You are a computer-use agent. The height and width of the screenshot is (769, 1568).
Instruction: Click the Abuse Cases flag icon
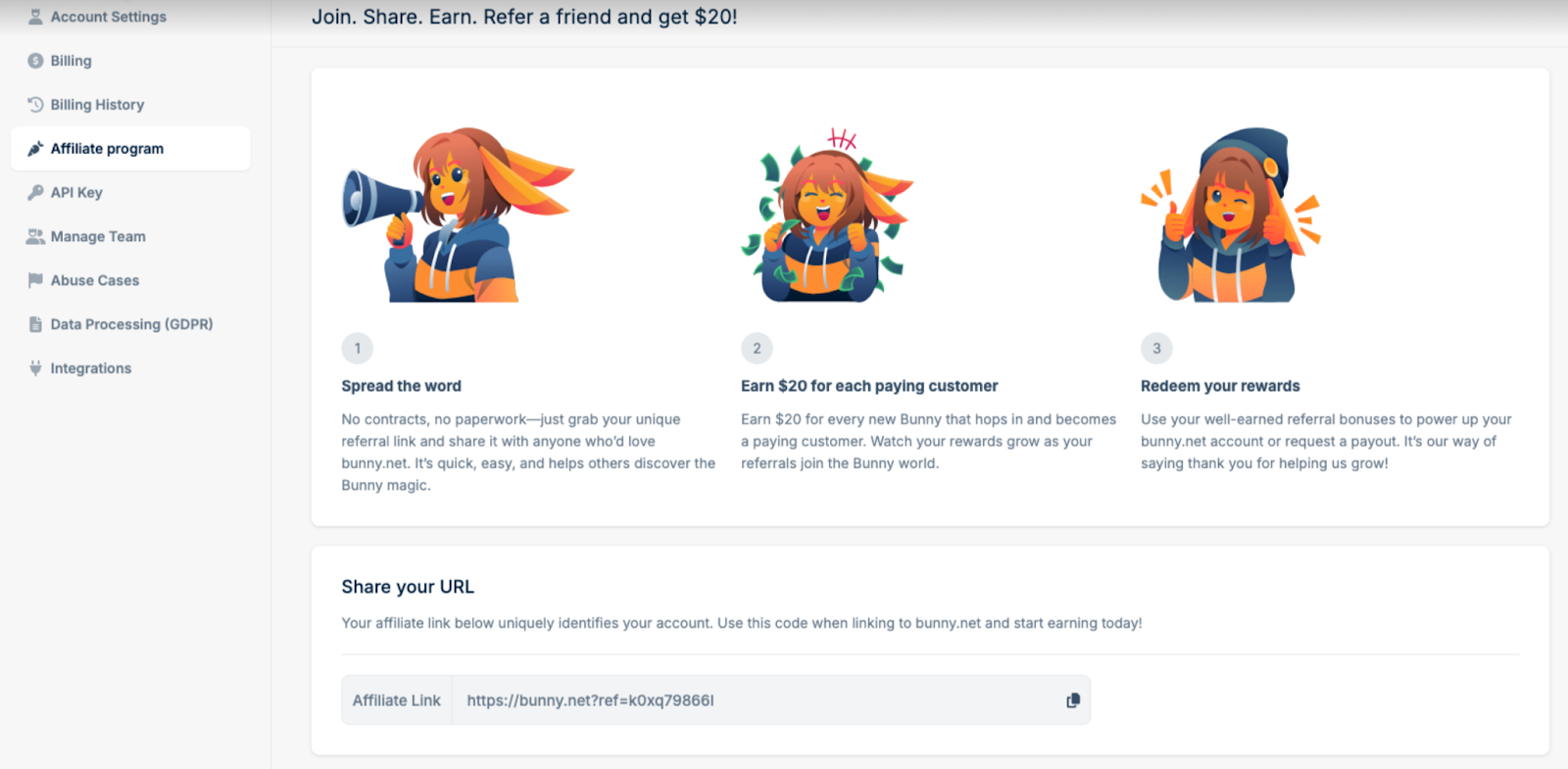click(33, 280)
